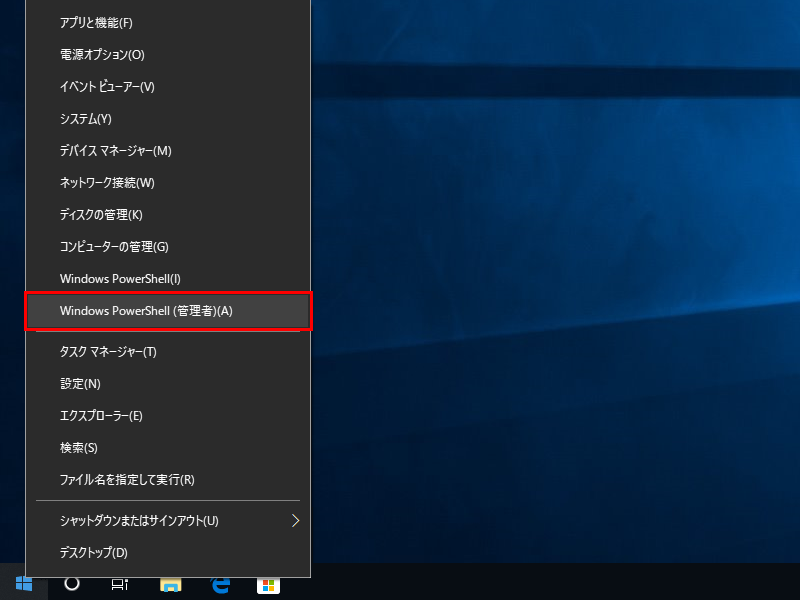Choose システム(Y) in the context menu

pos(168,119)
